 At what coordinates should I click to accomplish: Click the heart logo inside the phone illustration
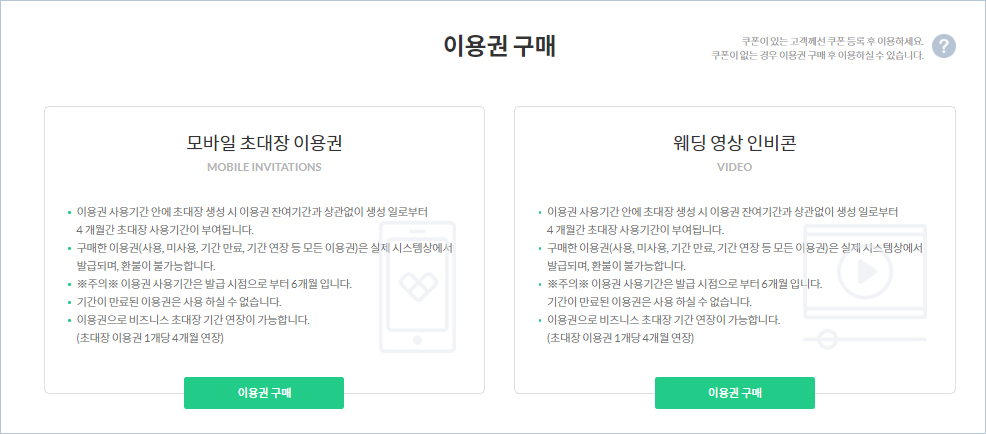pyautogui.click(x=418, y=286)
